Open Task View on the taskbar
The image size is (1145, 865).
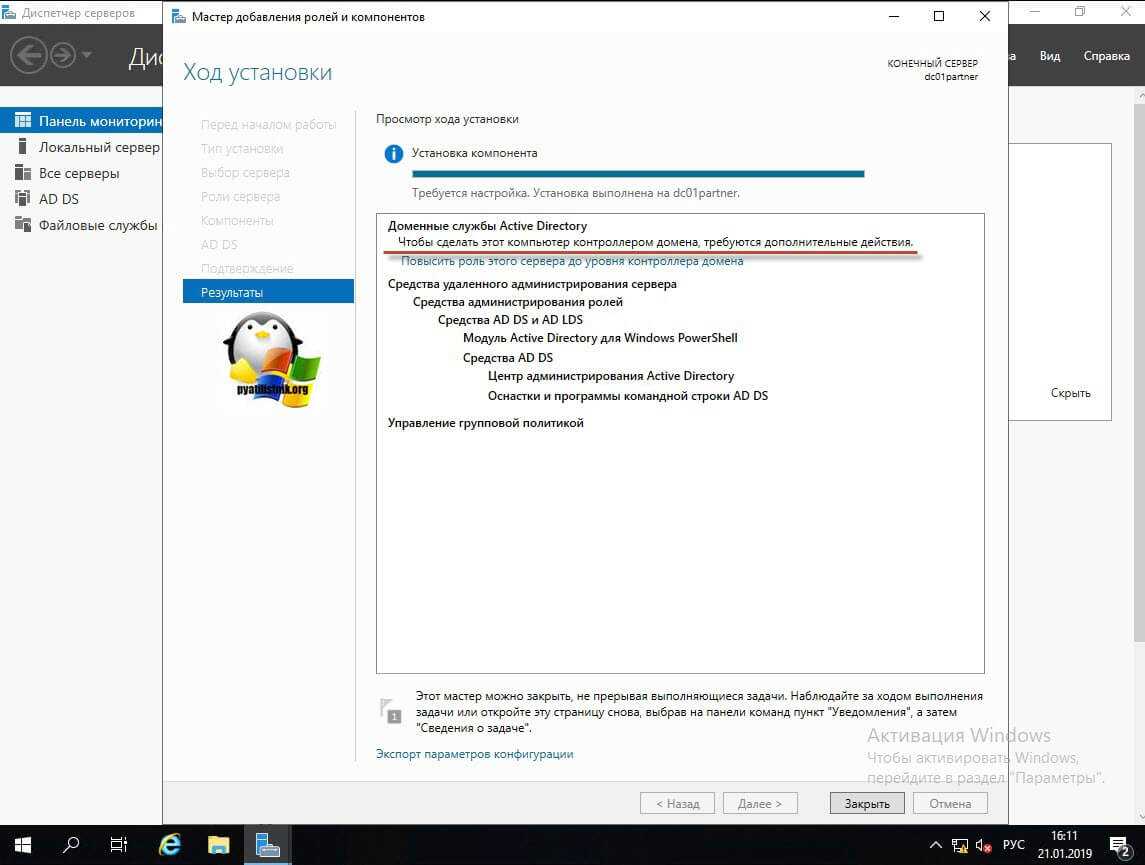pos(119,844)
